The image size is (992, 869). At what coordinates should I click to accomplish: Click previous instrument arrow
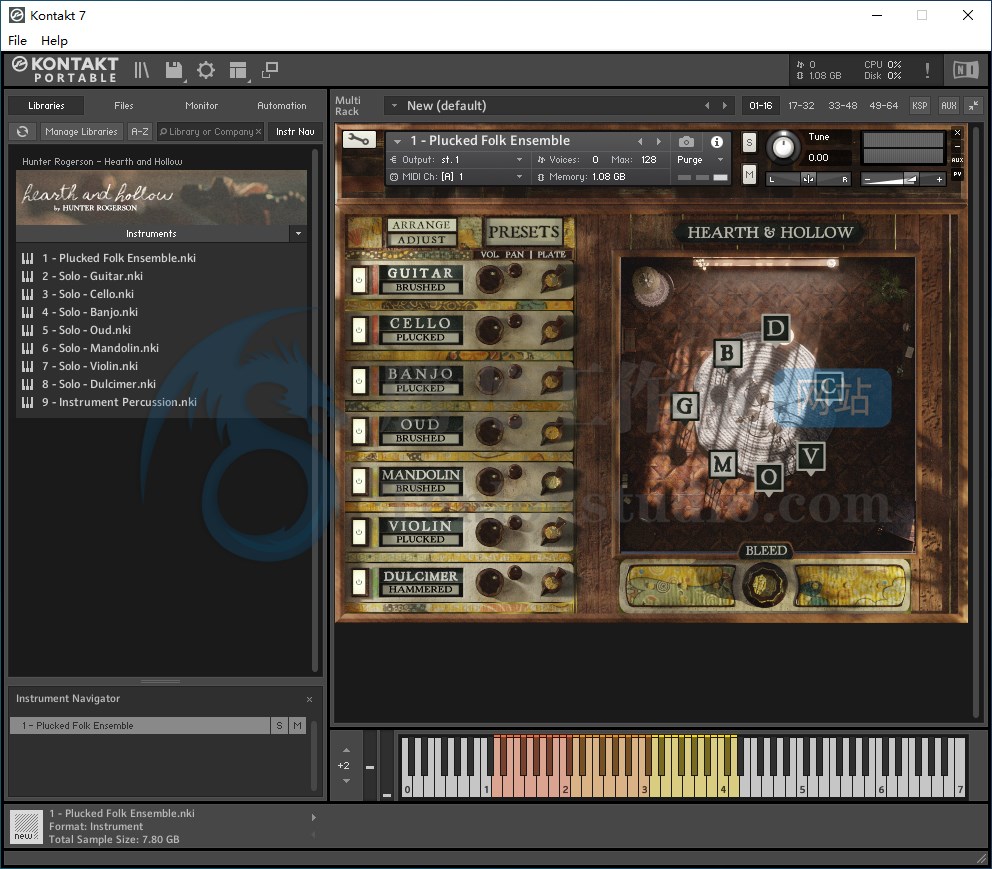pos(640,141)
